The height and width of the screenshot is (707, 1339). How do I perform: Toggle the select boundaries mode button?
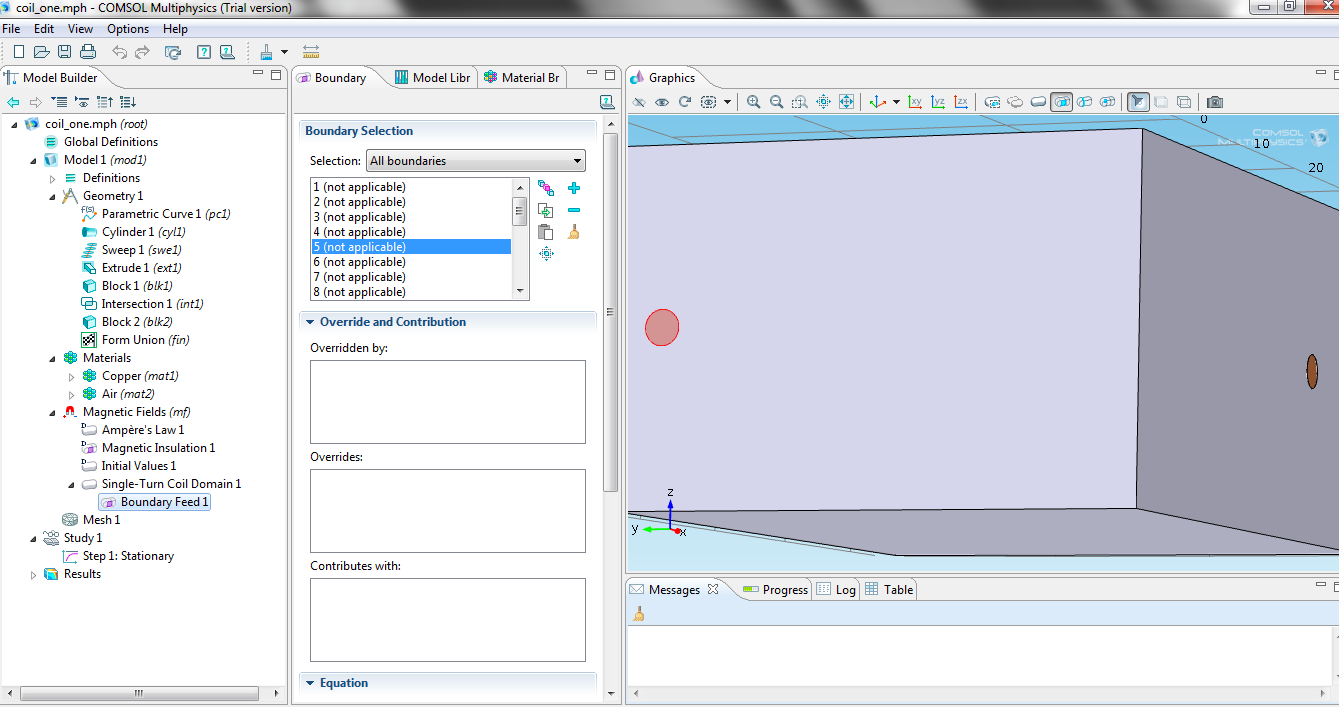(x=1062, y=102)
